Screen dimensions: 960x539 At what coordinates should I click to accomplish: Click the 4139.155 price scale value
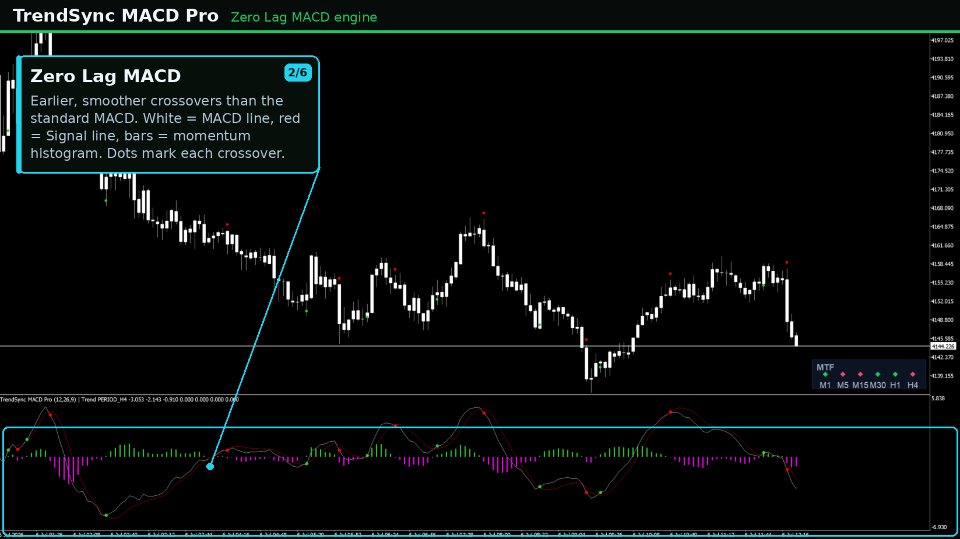coord(942,375)
